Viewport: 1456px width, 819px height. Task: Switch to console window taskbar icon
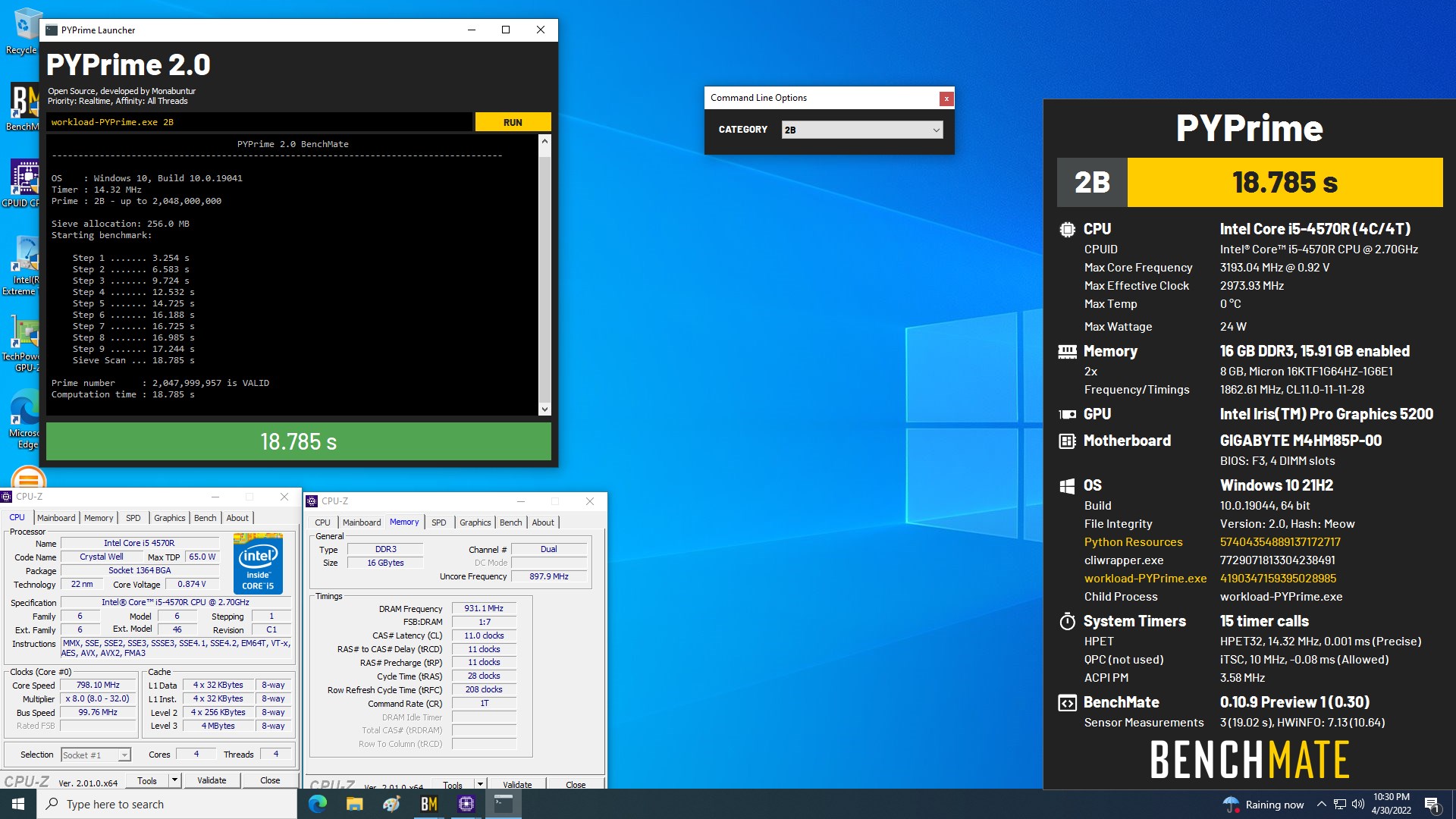[x=503, y=804]
